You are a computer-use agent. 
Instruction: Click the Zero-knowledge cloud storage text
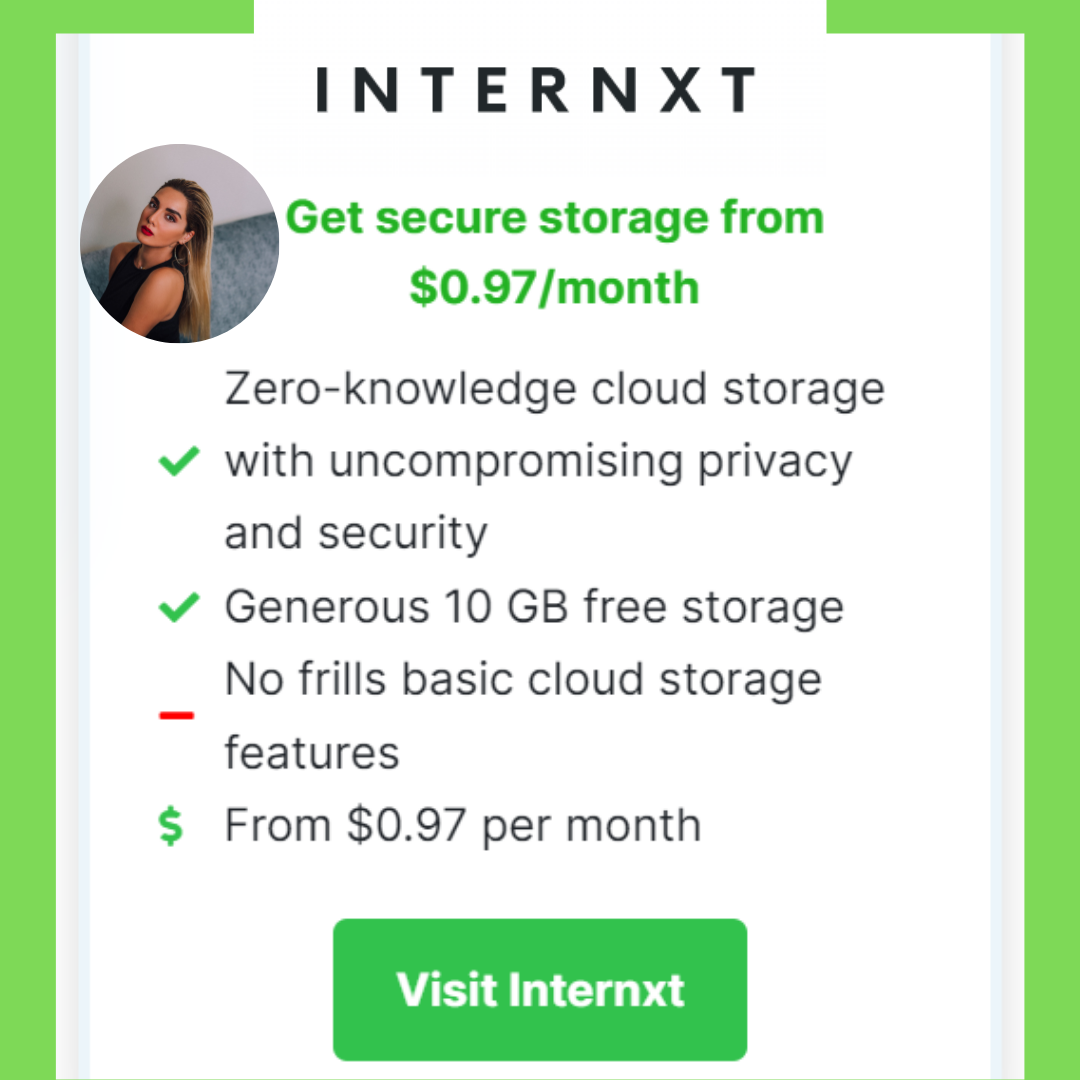(x=554, y=387)
